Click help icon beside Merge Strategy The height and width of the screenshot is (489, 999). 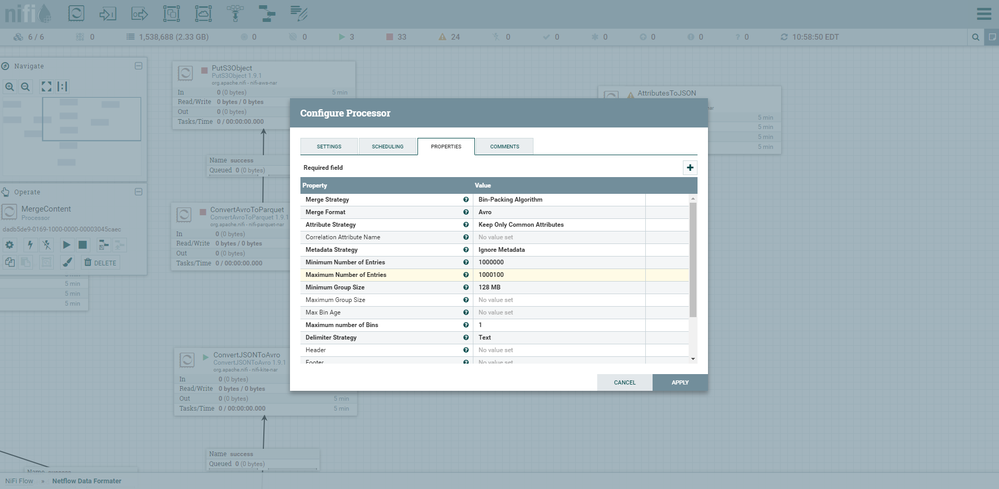click(466, 200)
